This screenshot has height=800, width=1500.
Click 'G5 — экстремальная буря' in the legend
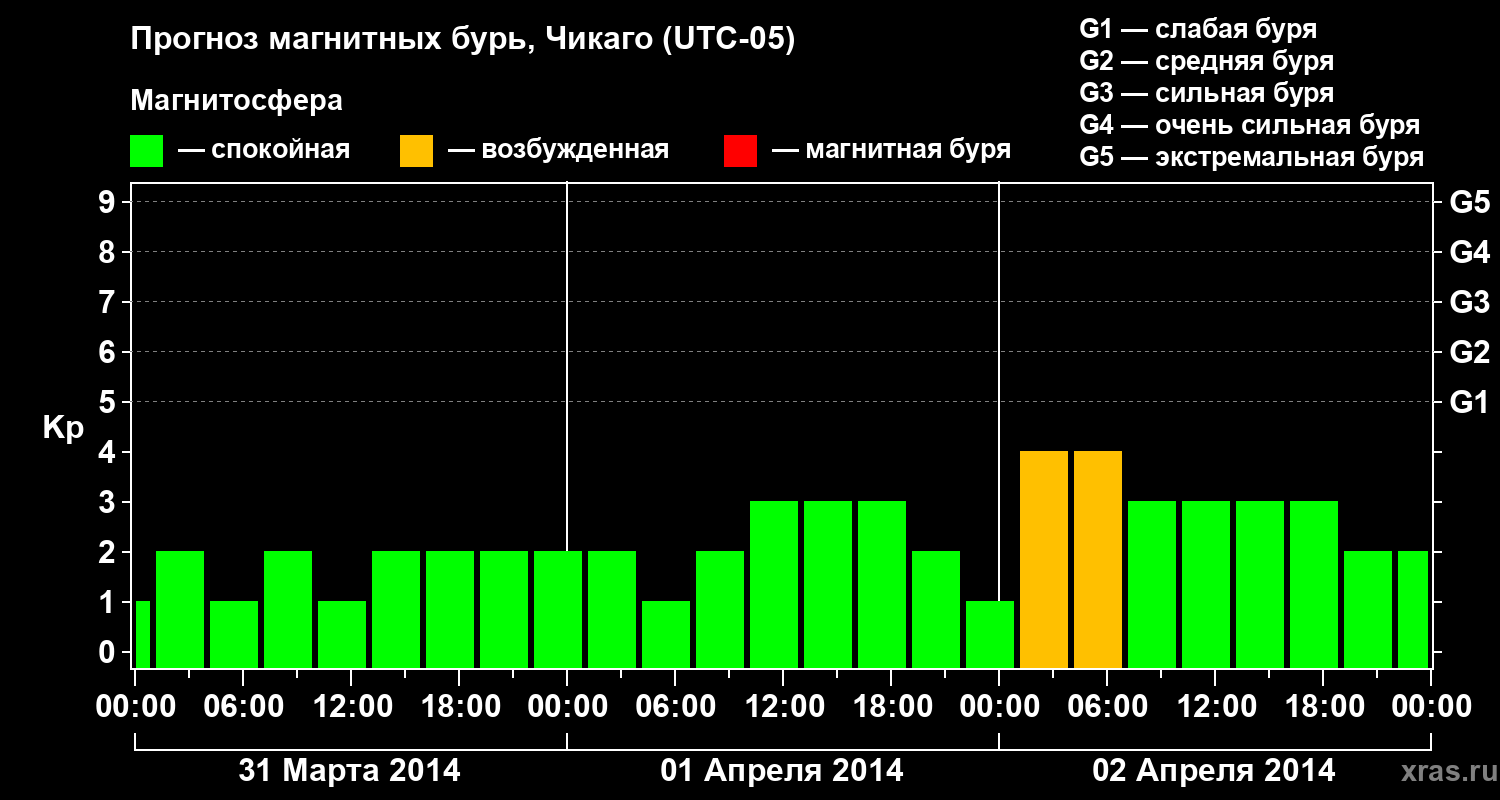click(1252, 157)
